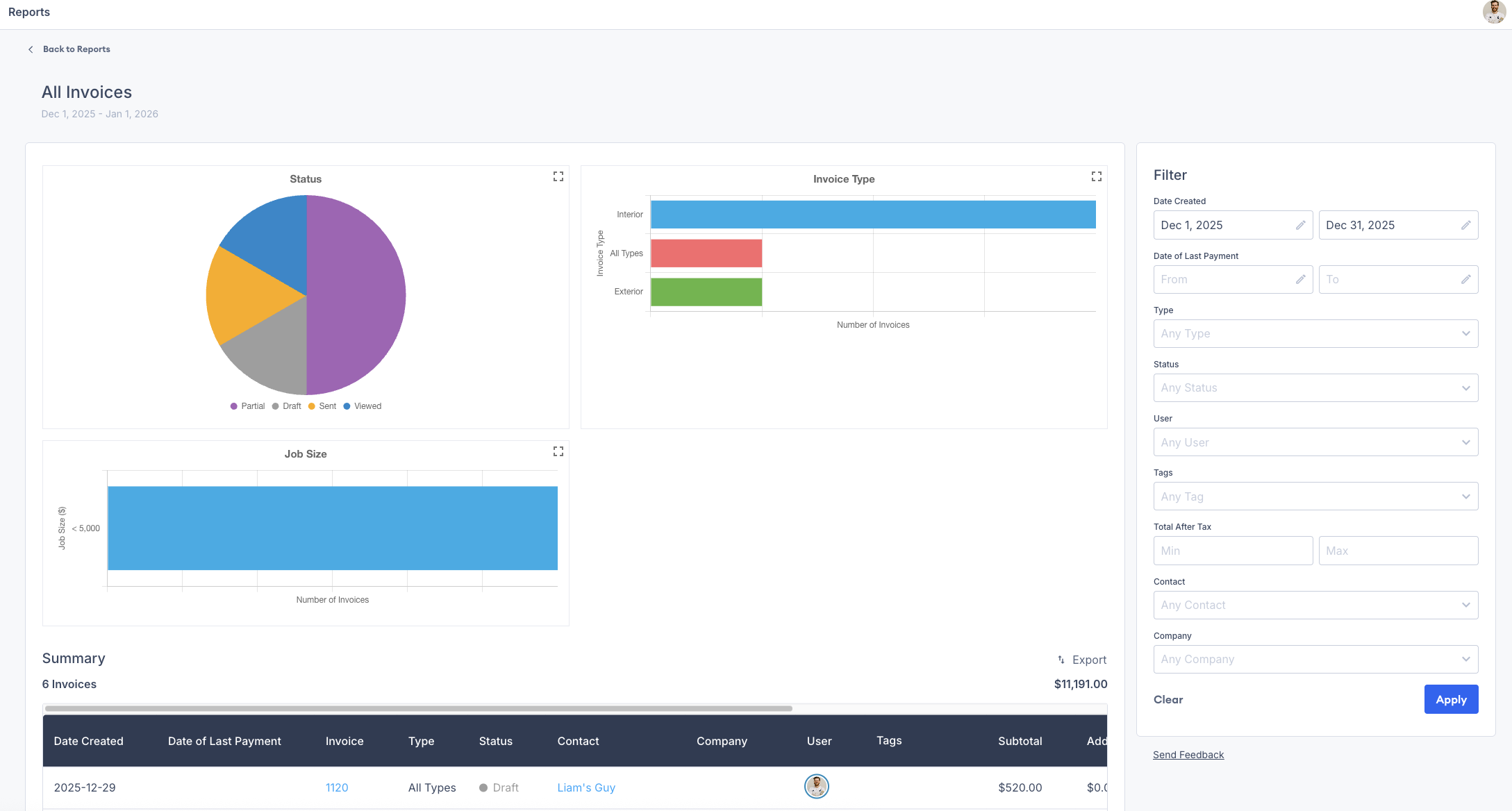The width and height of the screenshot is (1512, 811).
Task: Toggle the Partial legend item in Status chart
Action: coord(247,406)
